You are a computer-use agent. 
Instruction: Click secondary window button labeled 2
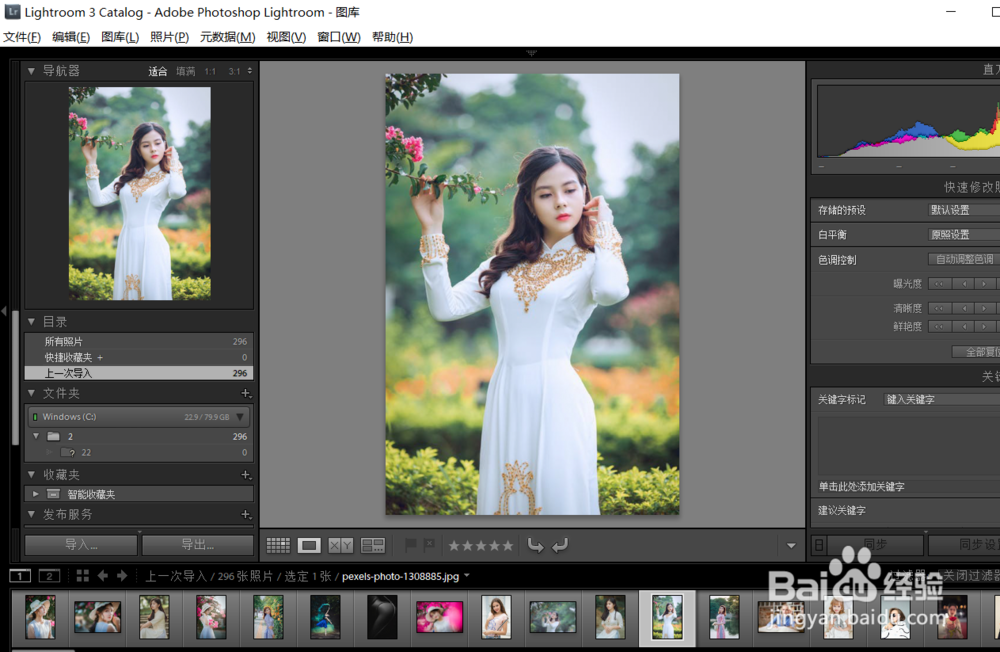(x=50, y=576)
